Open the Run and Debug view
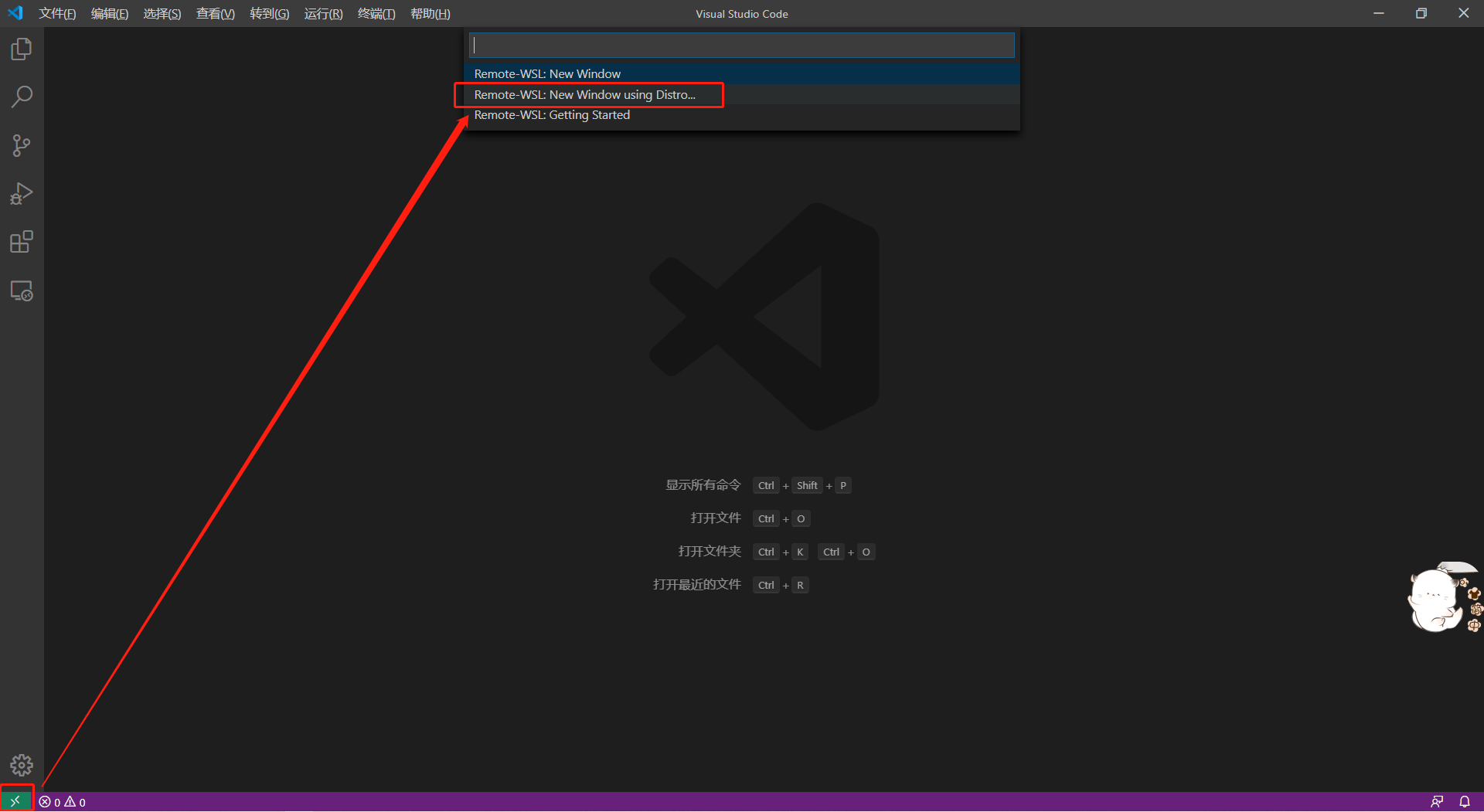Viewport: 1484px width, 812px height. 22,194
